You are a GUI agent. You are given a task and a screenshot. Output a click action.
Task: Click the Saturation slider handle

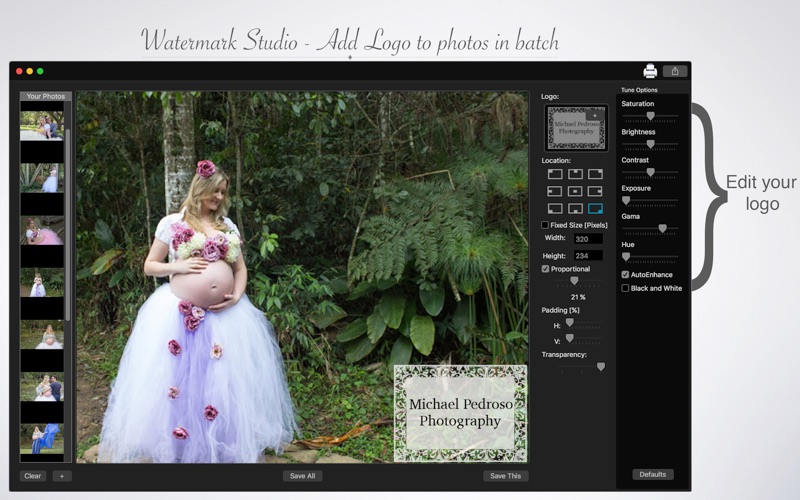pyautogui.click(x=651, y=116)
